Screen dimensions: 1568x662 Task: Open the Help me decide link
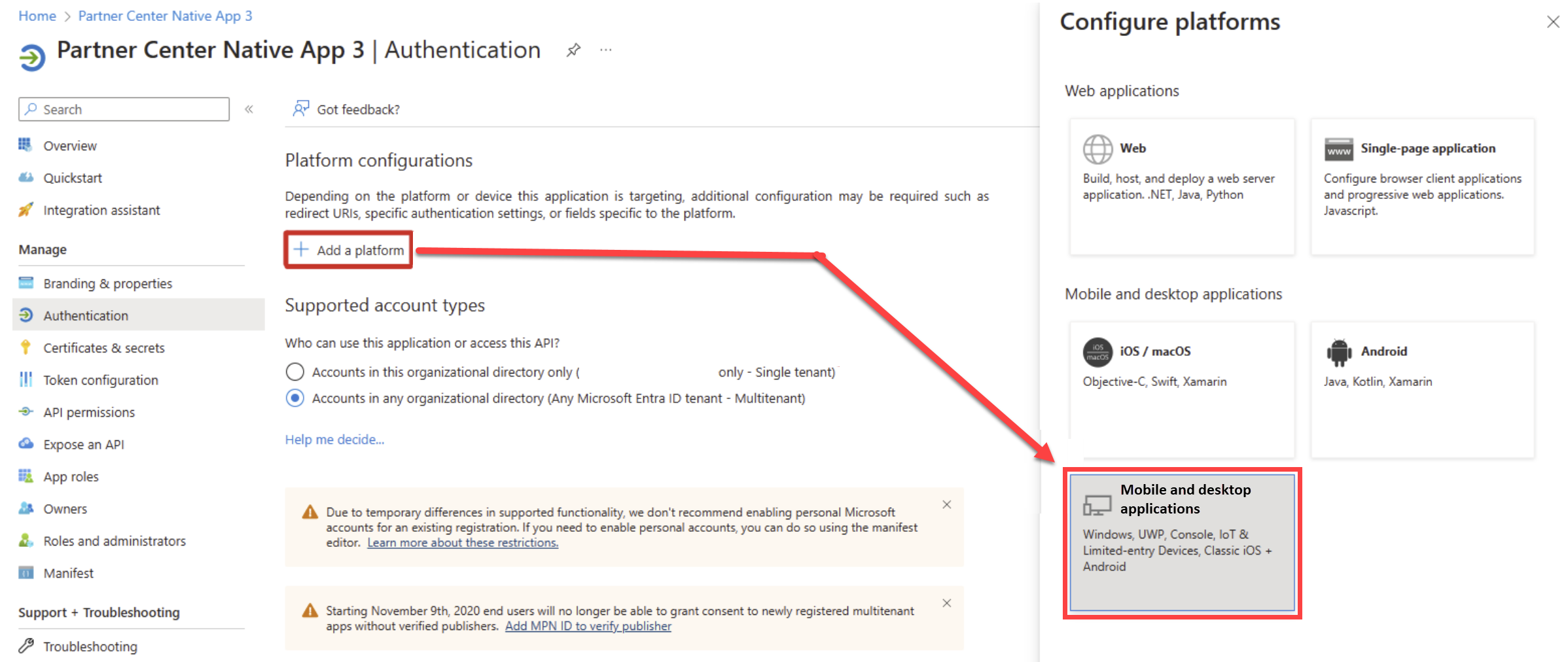pos(334,440)
